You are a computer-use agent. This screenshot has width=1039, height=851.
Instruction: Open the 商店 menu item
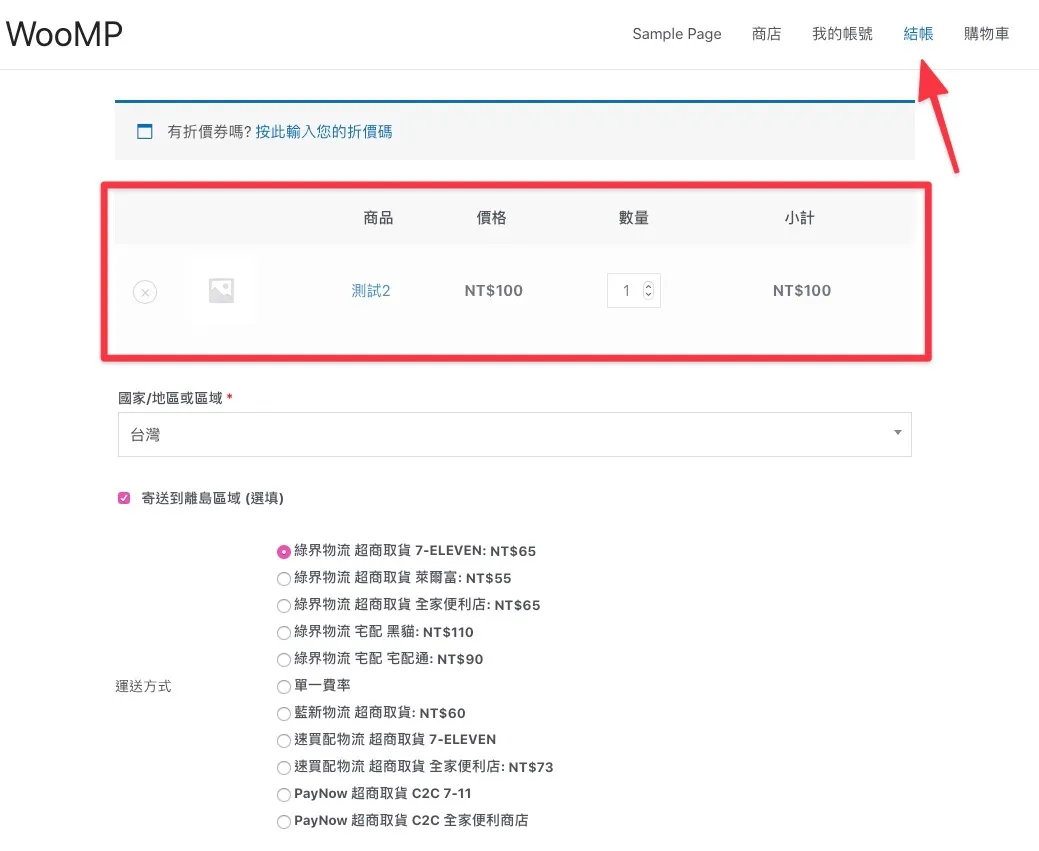pyautogui.click(x=766, y=33)
